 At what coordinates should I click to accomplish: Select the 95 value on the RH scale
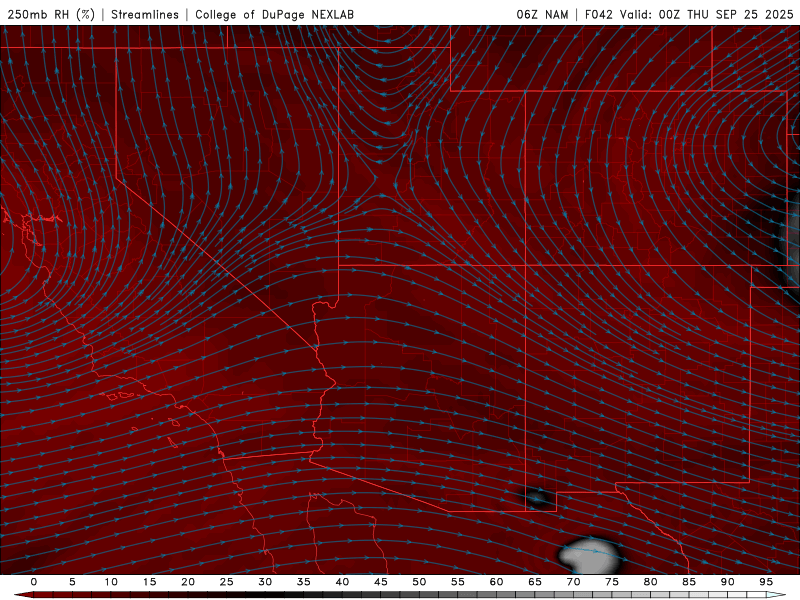point(766,582)
